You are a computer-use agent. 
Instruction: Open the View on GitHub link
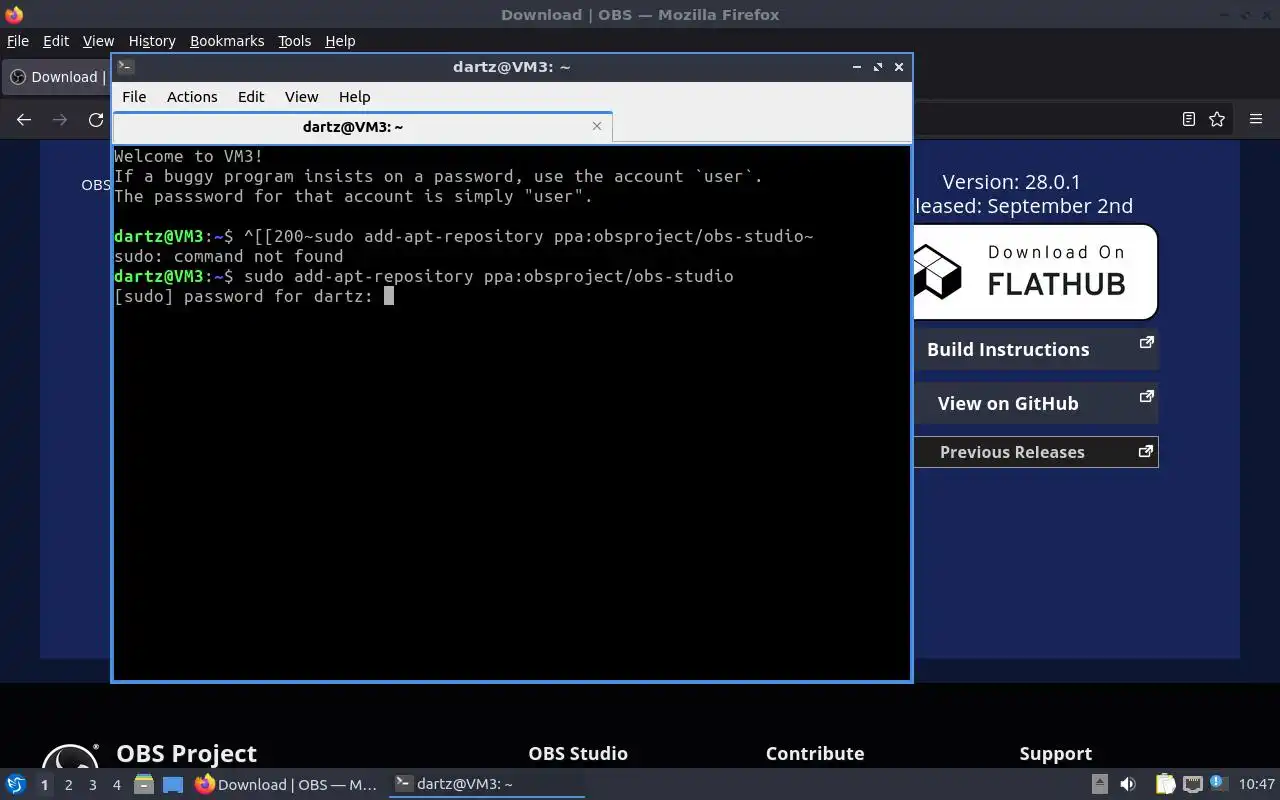(x=1035, y=403)
